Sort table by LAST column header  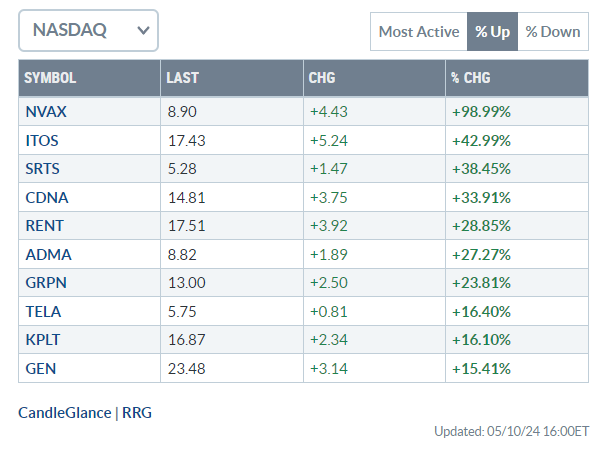click(183, 78)
